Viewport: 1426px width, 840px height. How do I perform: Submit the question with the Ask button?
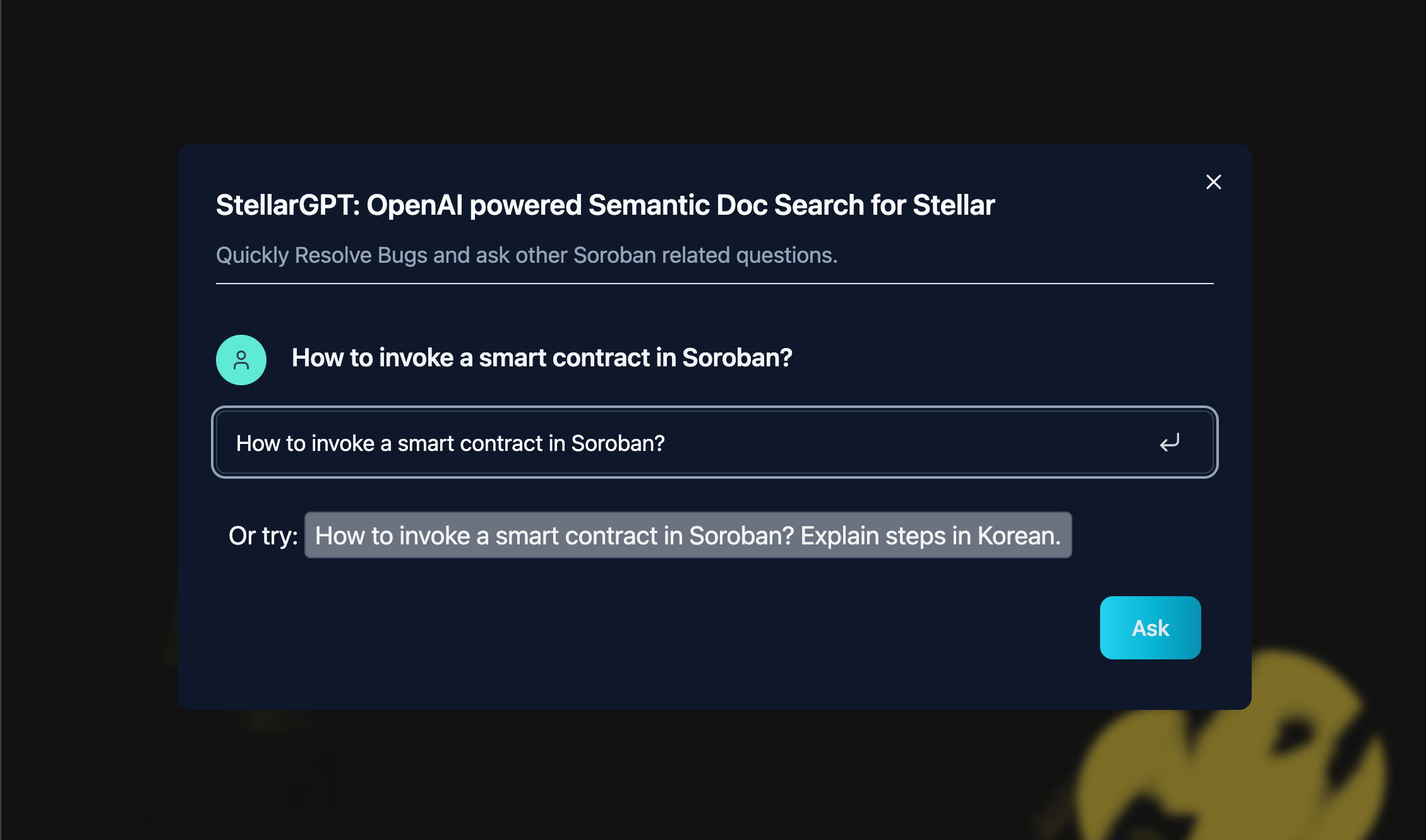pos(1150,628)
